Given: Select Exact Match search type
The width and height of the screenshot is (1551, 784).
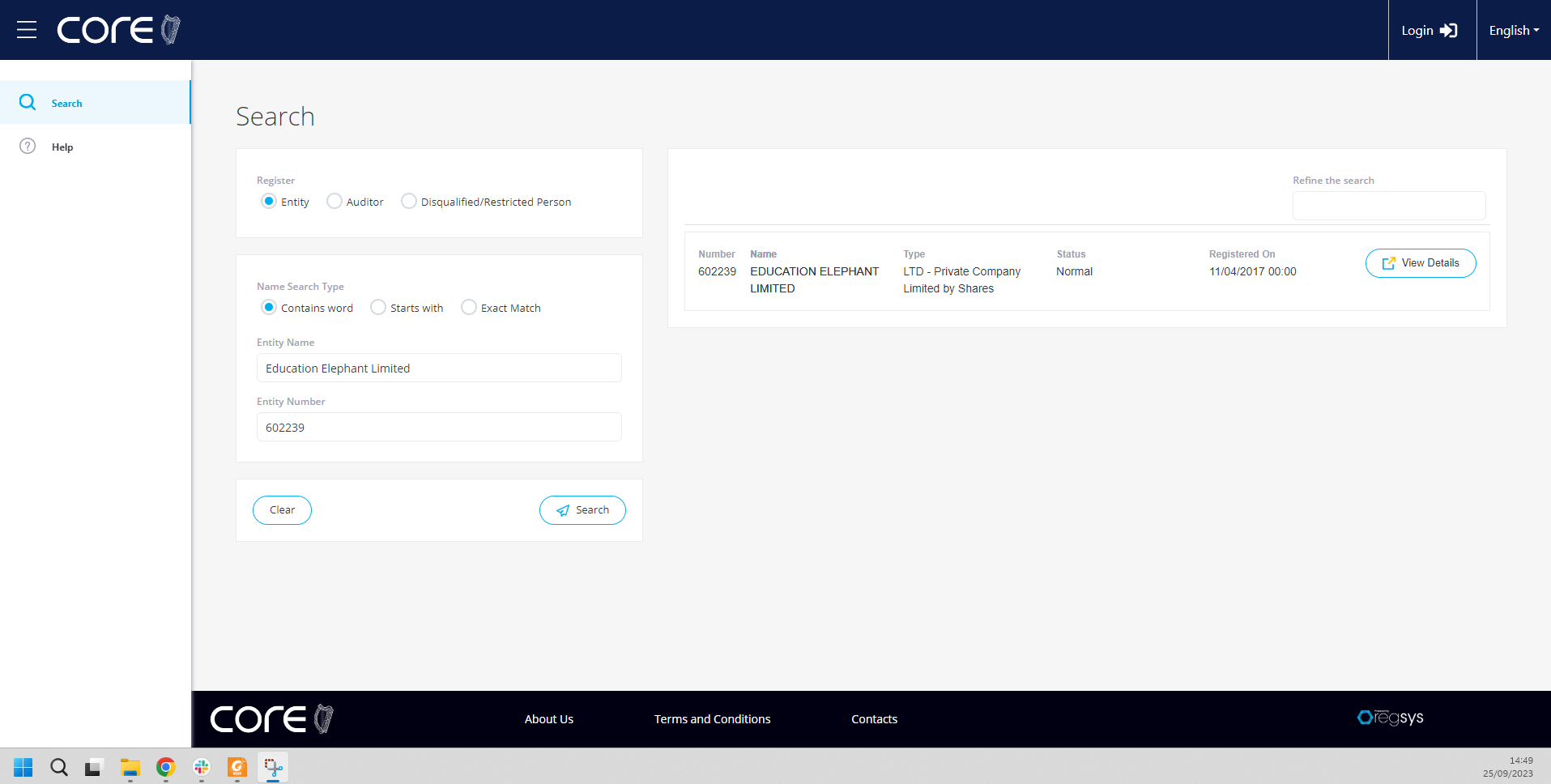Looking at the screenshot, I should point(469,307).
